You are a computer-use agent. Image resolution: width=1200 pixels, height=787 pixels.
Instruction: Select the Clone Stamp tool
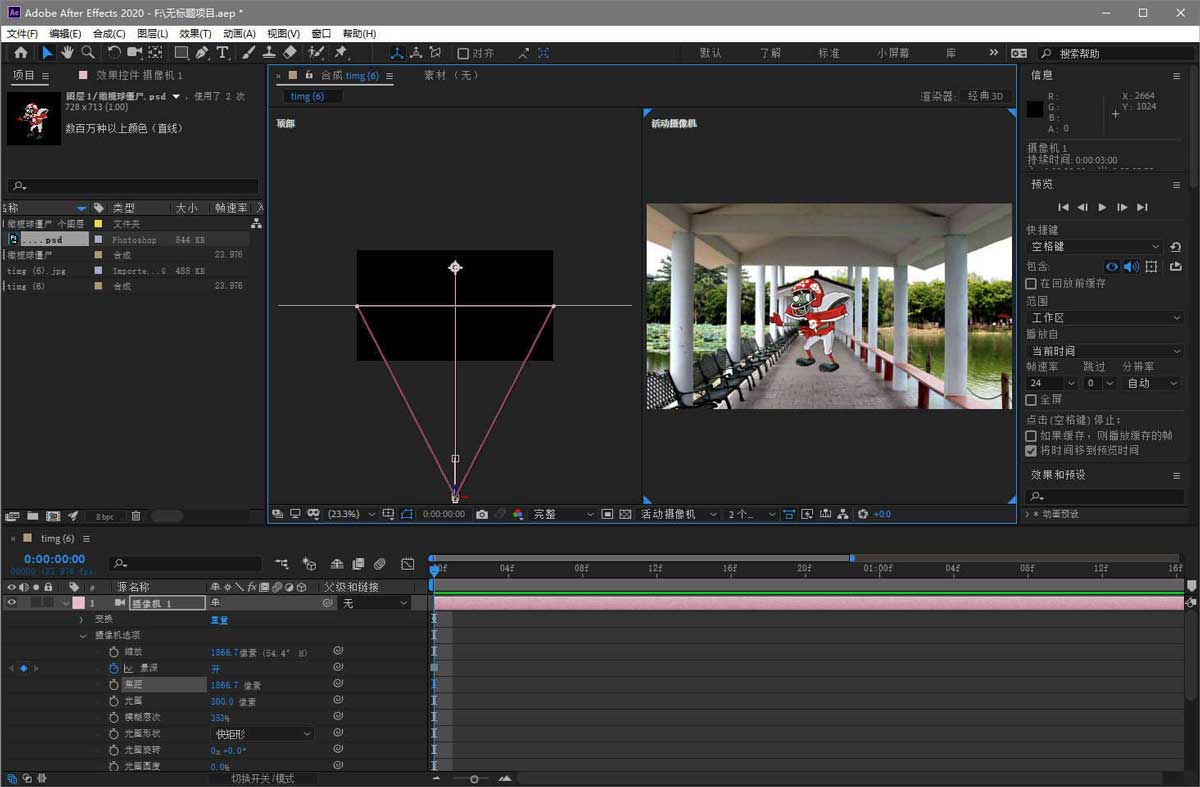[269, 53]
